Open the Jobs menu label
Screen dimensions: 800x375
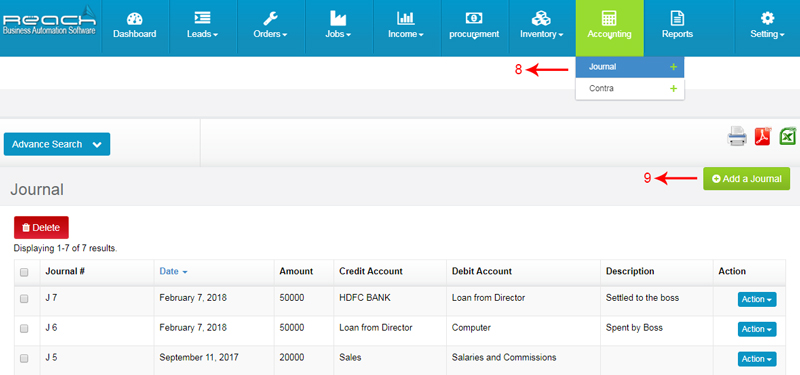338,34
